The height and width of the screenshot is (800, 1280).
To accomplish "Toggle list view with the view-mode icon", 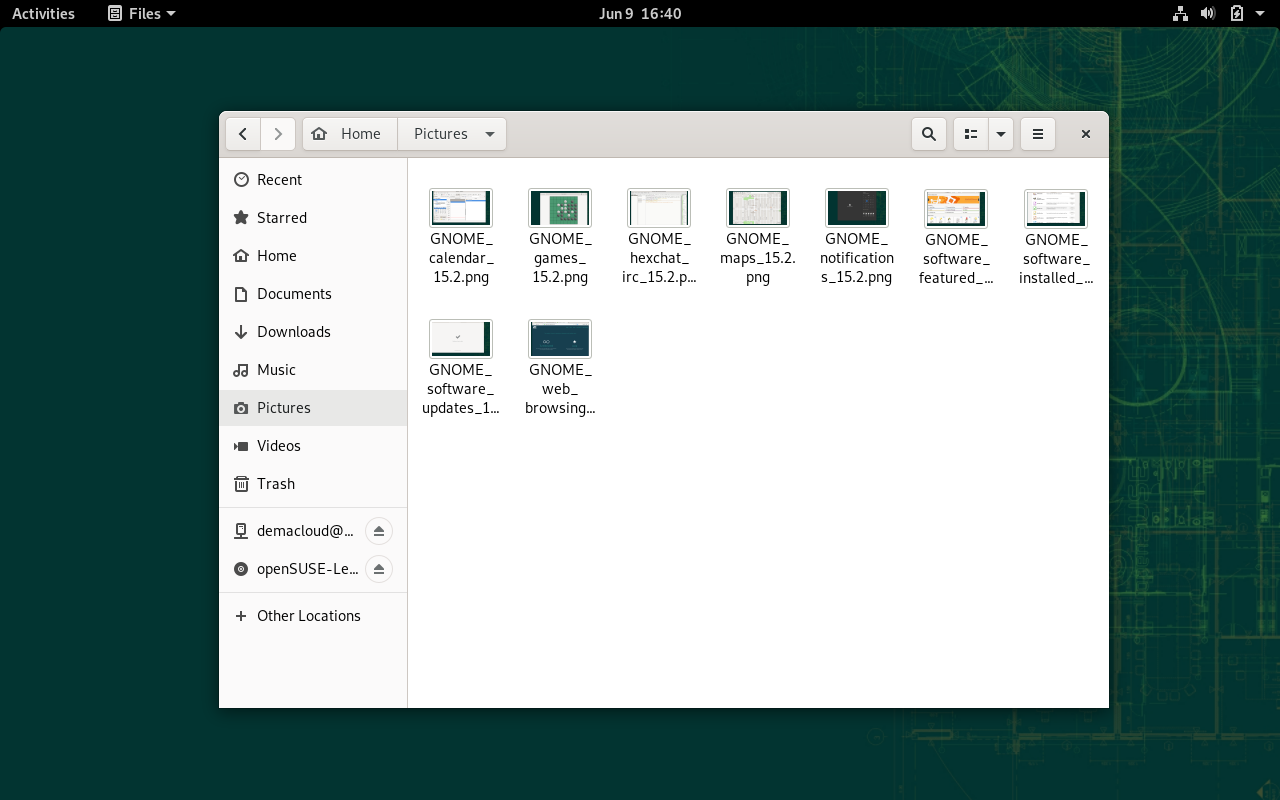I will click(971, 134).
